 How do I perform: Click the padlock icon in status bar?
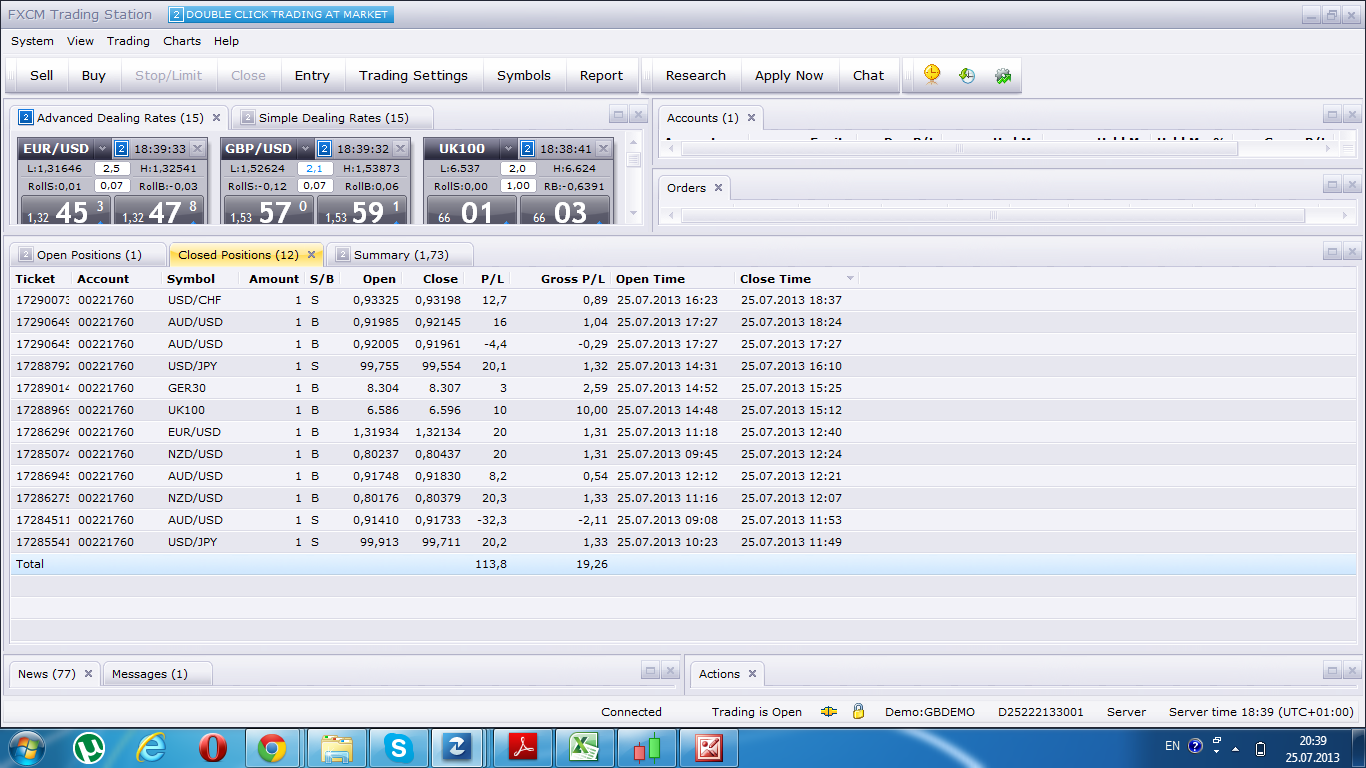858,711
